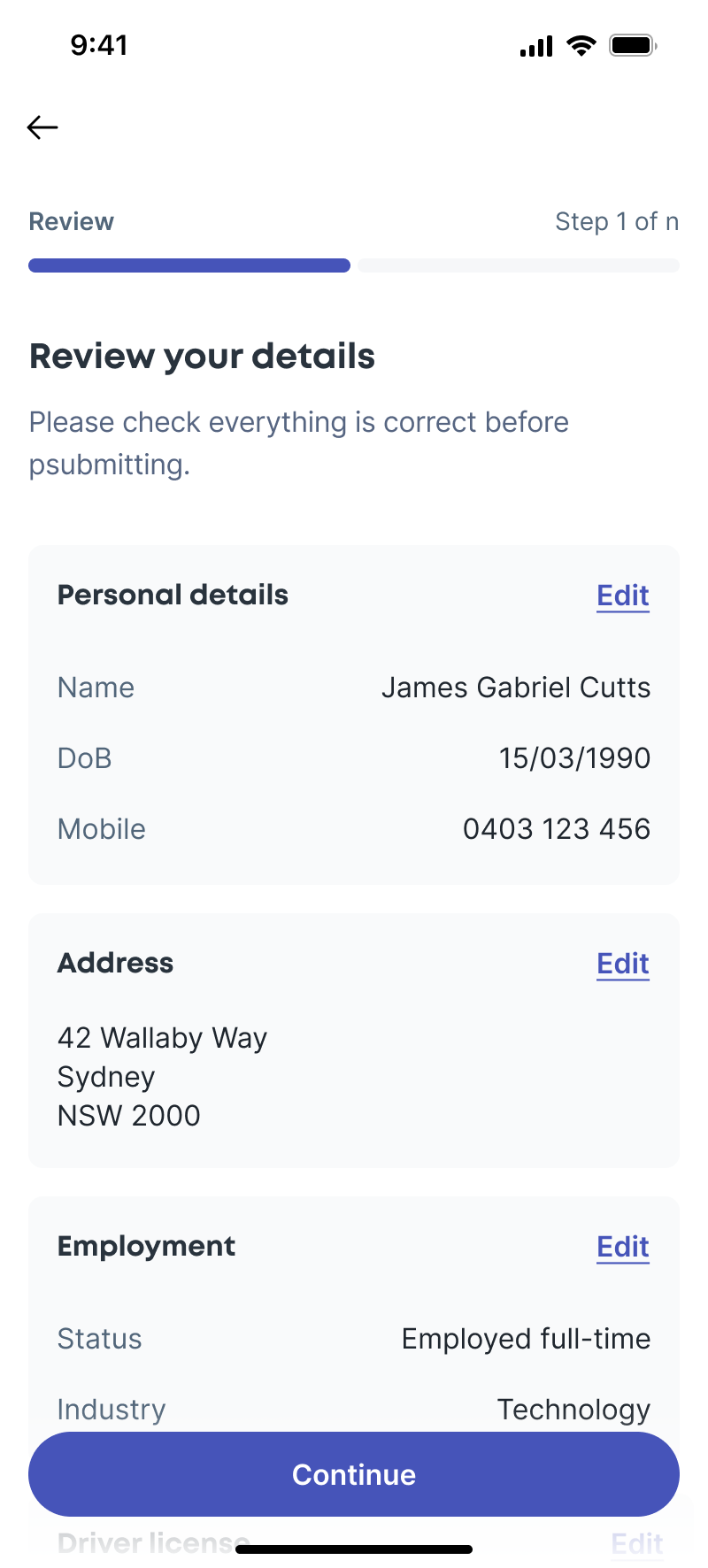
Task: Tap the Technology industry value
Action: [573, 1410]
